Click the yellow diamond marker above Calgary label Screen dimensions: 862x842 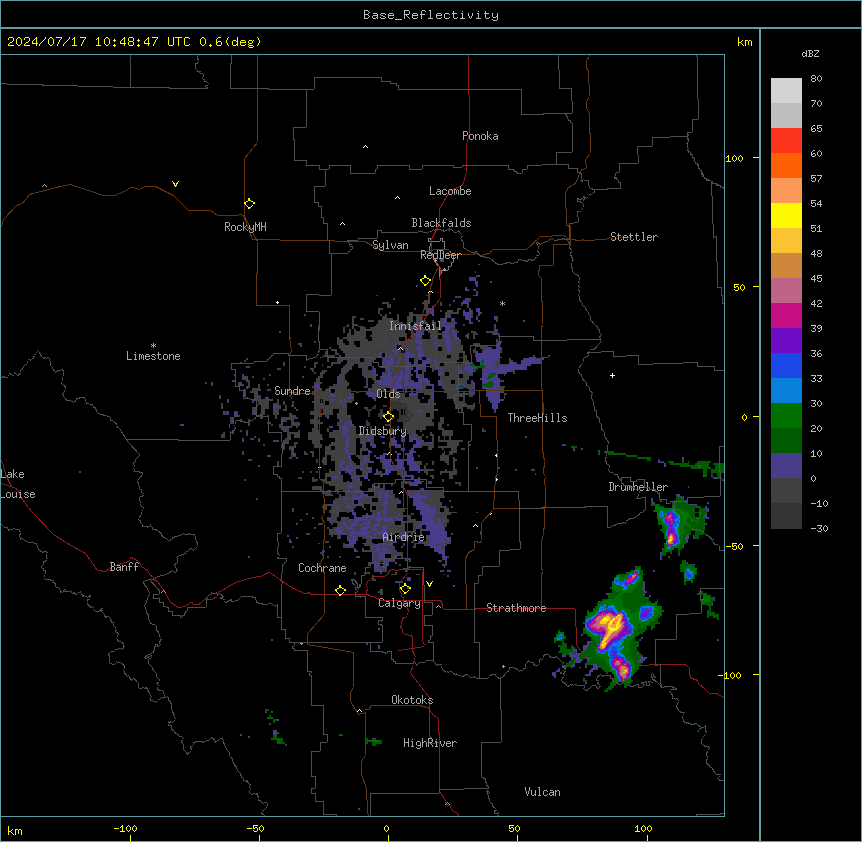(405, 589)
